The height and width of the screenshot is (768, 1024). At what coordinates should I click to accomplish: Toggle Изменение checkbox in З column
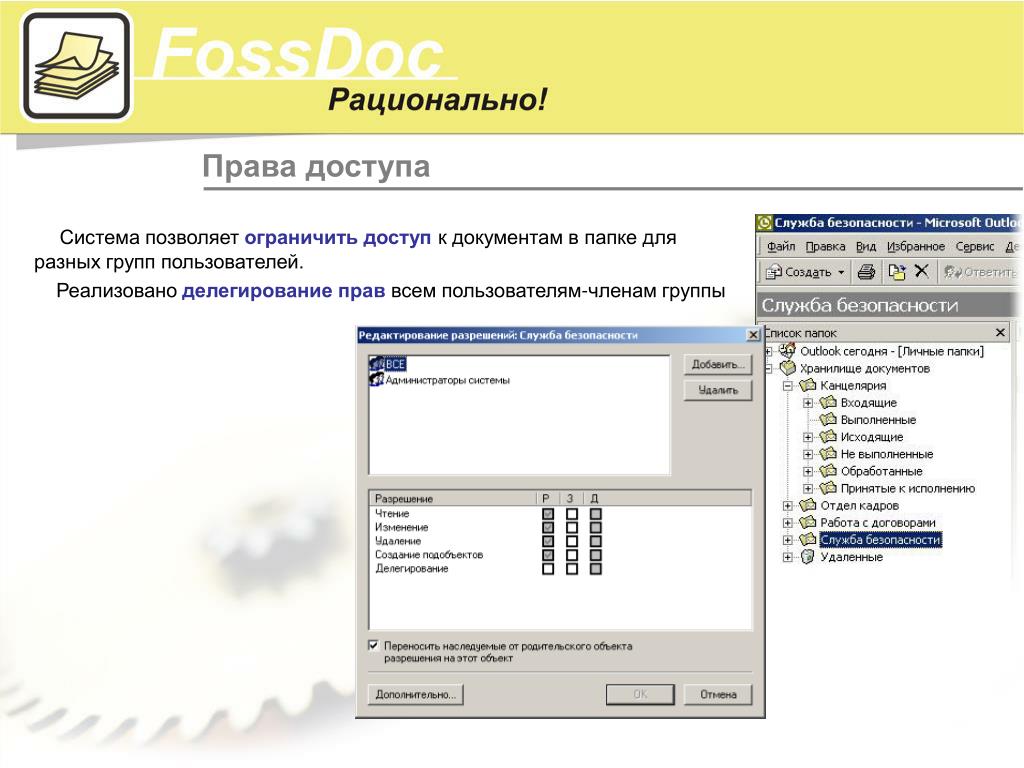[571, 528]
